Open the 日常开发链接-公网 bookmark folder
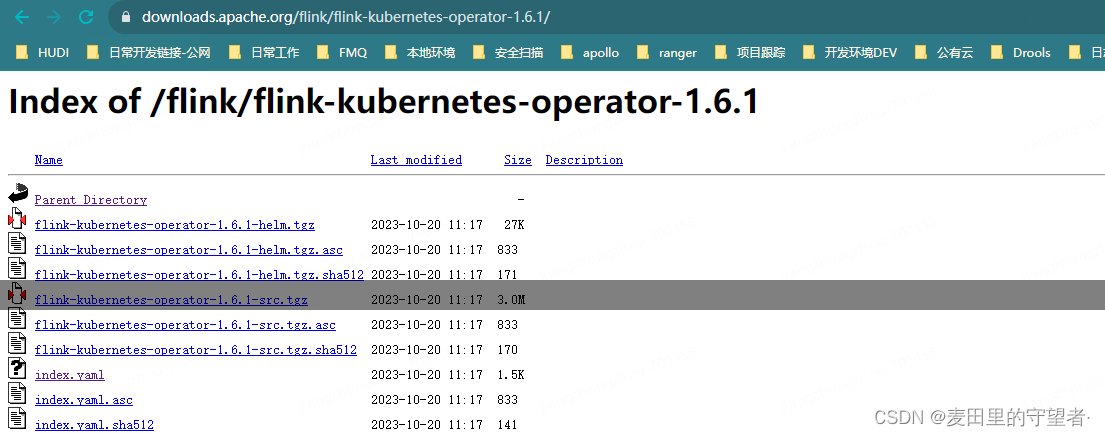This screenshot has width=1105, height=436. [x=149, y=52]
